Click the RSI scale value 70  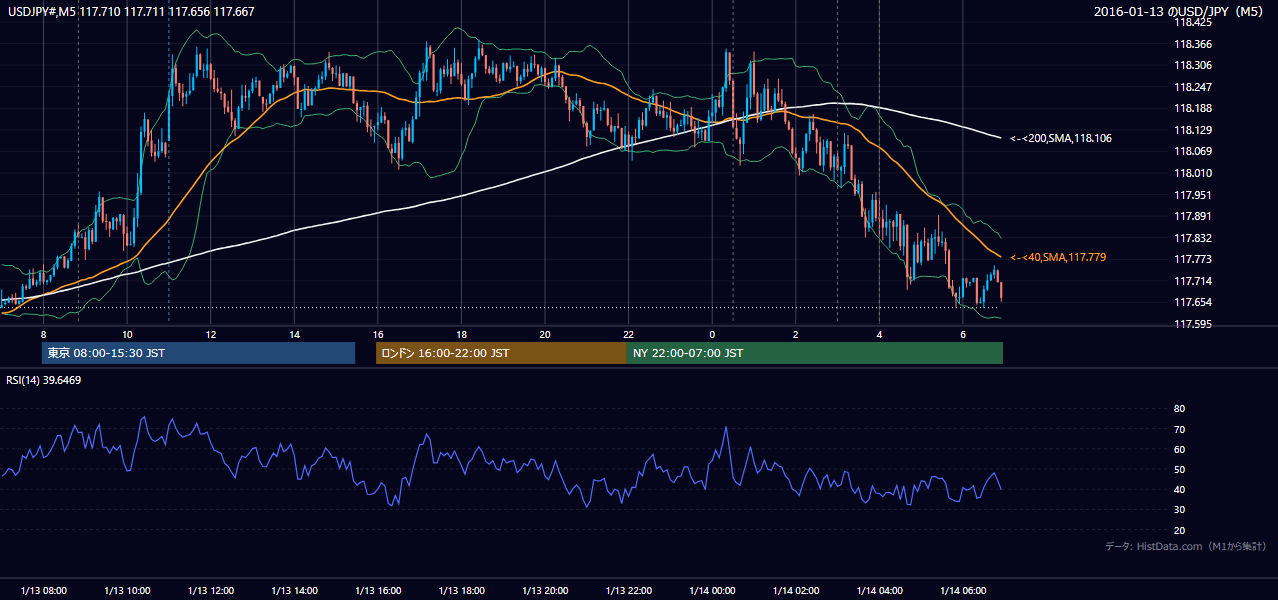[x=1179, y=429]
